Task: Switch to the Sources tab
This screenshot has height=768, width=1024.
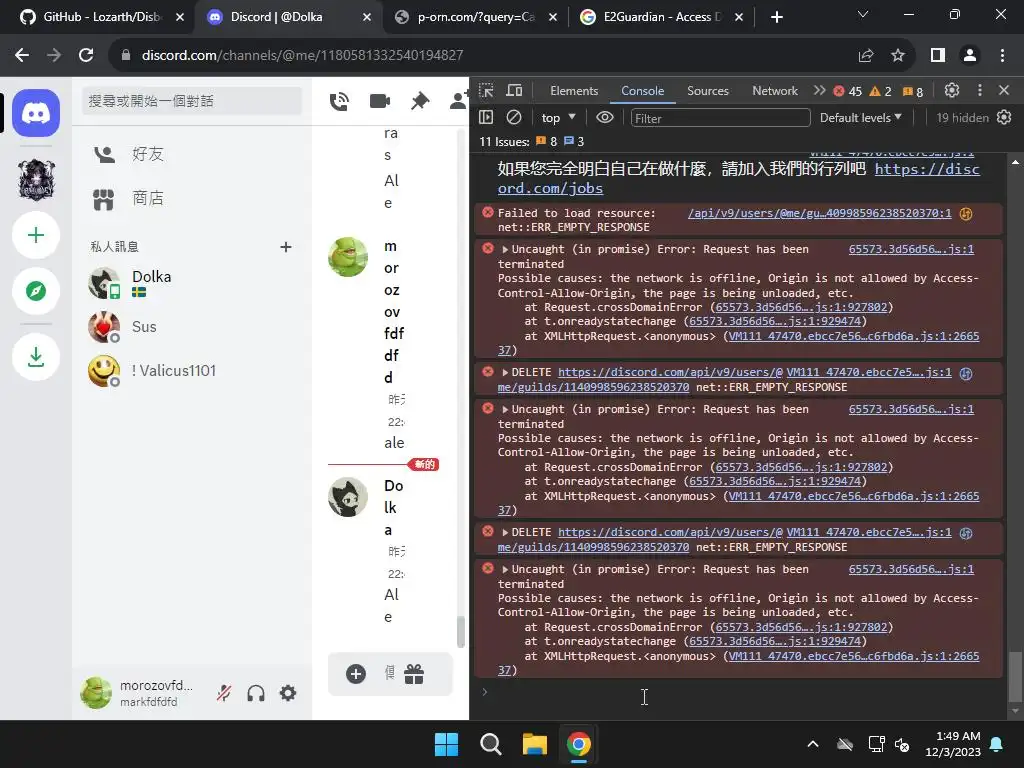Action: (708, 91)
